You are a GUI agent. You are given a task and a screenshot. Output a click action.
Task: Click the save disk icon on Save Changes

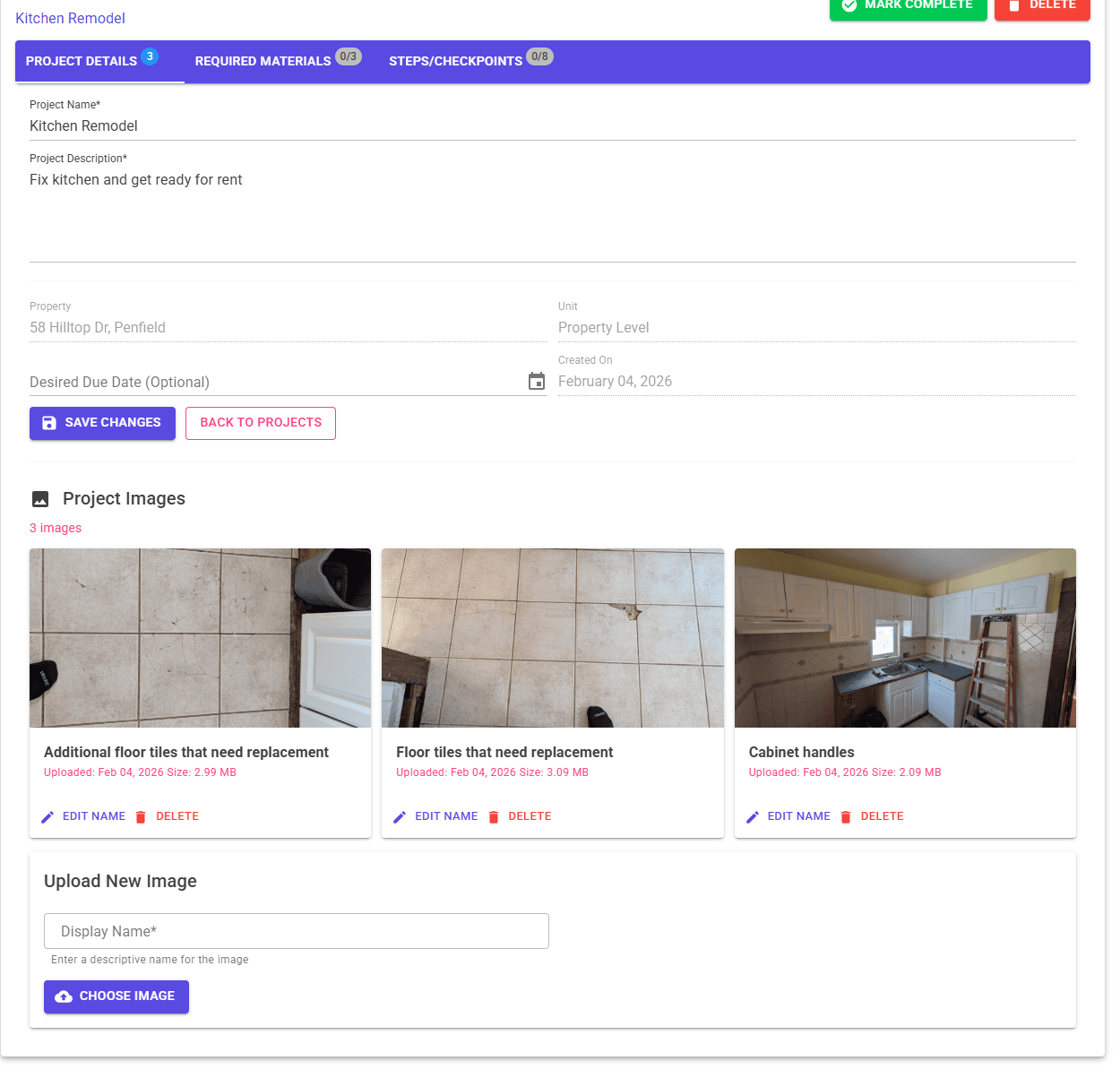47,423
